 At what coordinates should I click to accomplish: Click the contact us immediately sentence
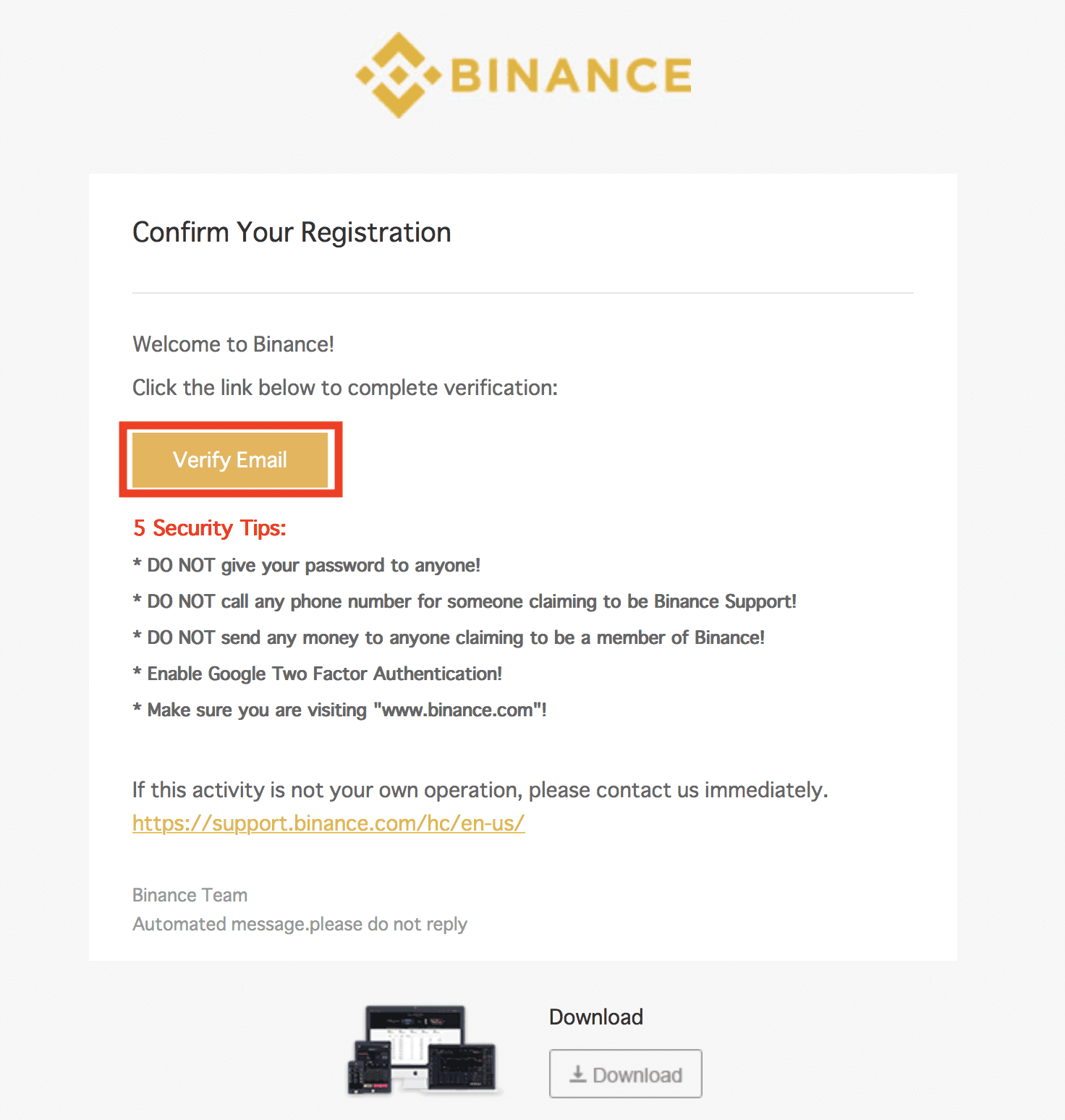(x=480, y=790)
